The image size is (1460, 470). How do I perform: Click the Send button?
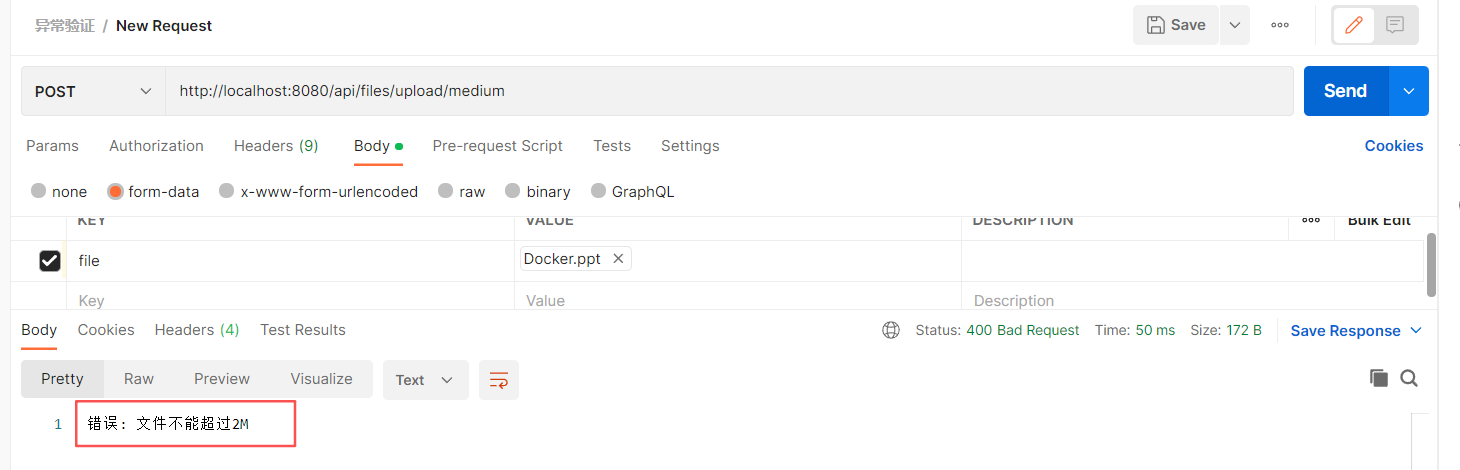[x=1346, y=91]
